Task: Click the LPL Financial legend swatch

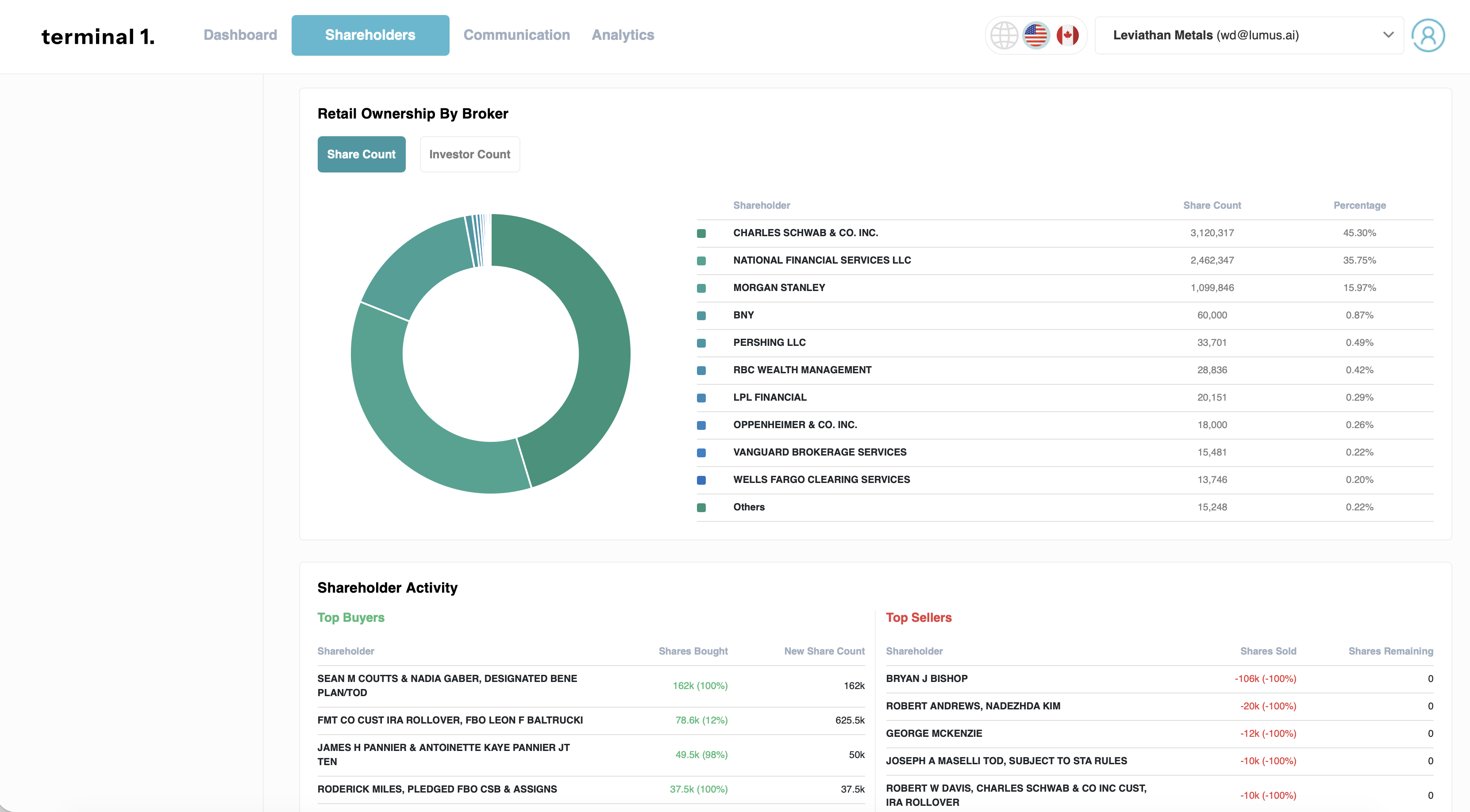Action: [701, 398]
